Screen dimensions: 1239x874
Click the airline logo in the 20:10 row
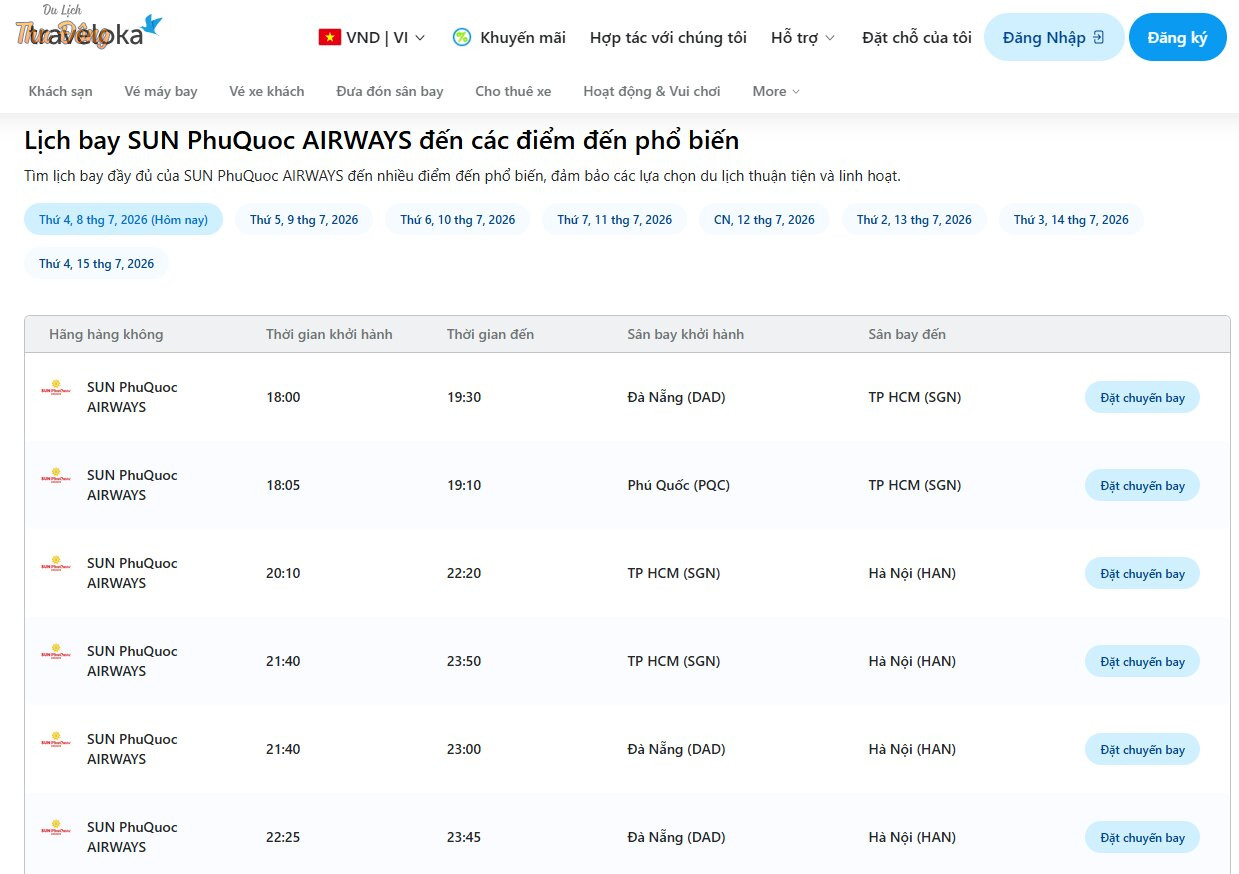56,564
